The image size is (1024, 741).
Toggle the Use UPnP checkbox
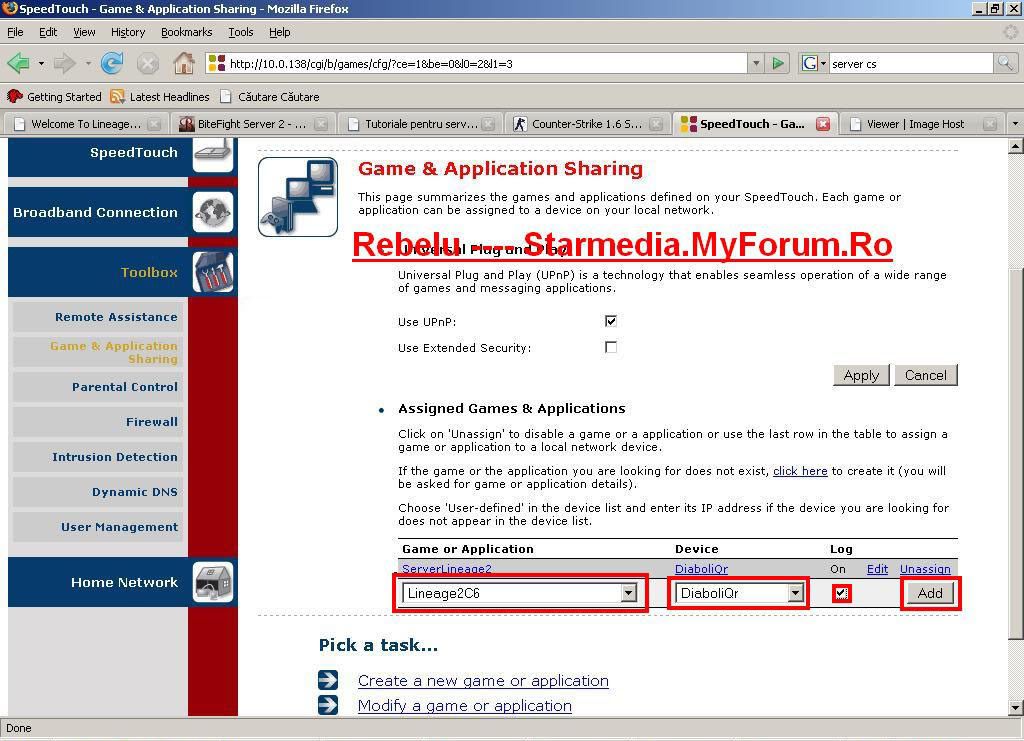(x=611, y=321)
